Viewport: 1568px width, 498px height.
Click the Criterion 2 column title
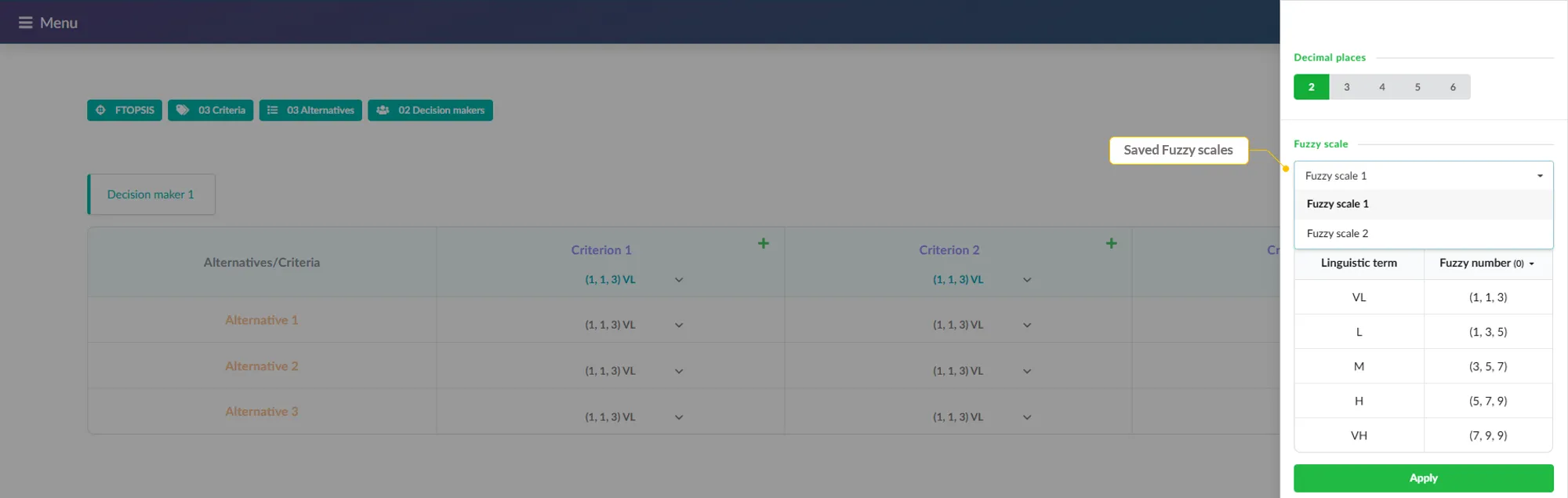[949, 250]
